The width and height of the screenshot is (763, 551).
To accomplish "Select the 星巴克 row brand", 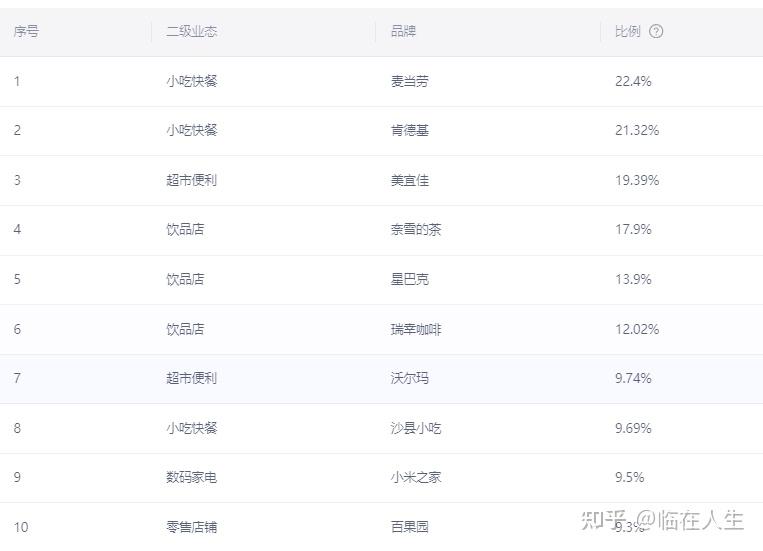I will click(410, 279).
